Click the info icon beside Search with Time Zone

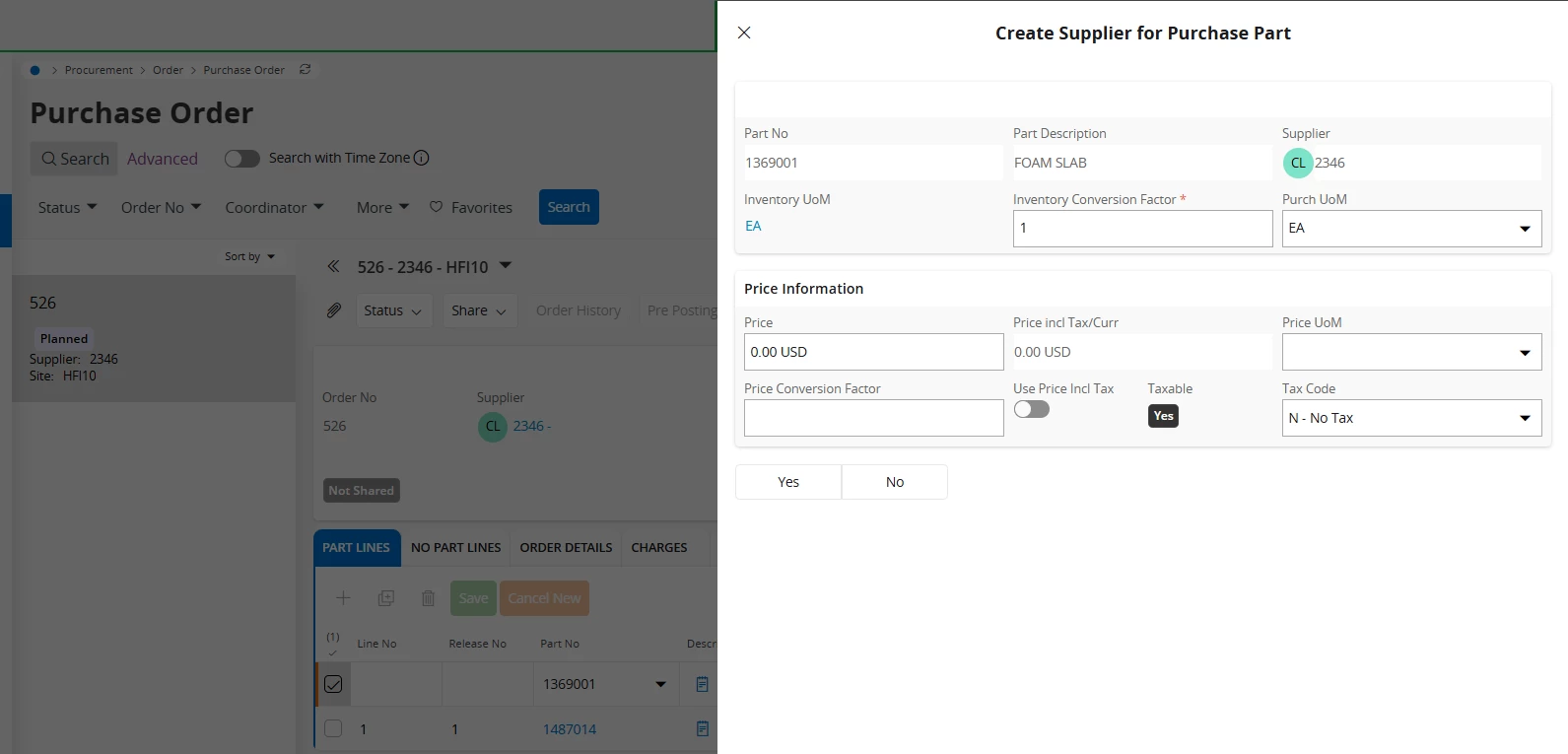pos(421,158)
